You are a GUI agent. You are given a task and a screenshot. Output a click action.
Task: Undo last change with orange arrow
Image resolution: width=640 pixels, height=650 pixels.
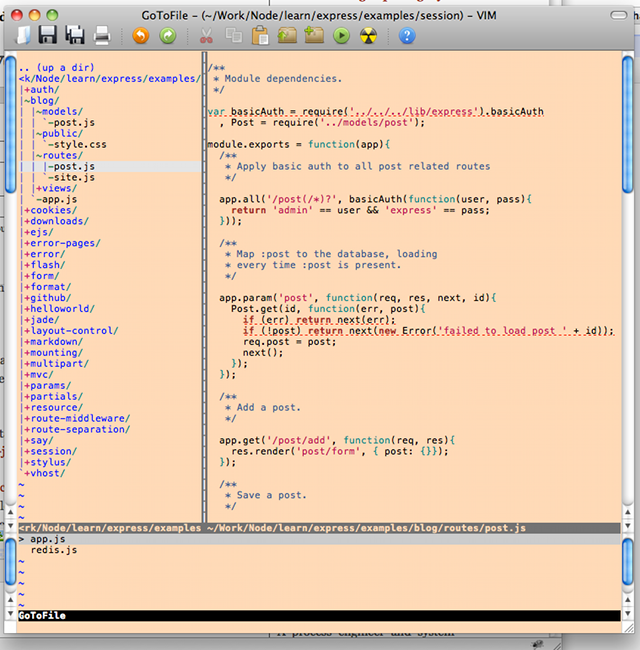point(141,36)
